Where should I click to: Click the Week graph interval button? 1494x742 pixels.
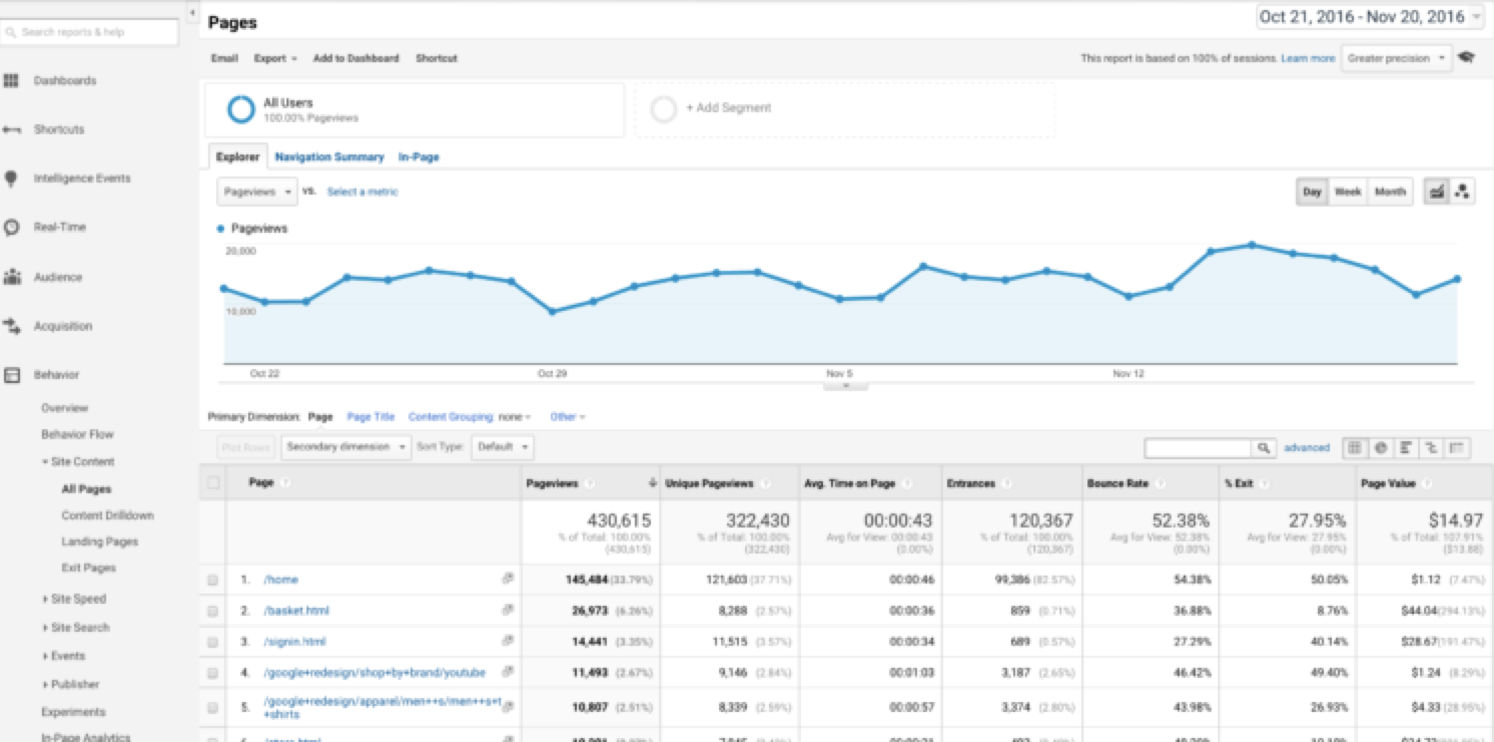tap(1347, 192)
